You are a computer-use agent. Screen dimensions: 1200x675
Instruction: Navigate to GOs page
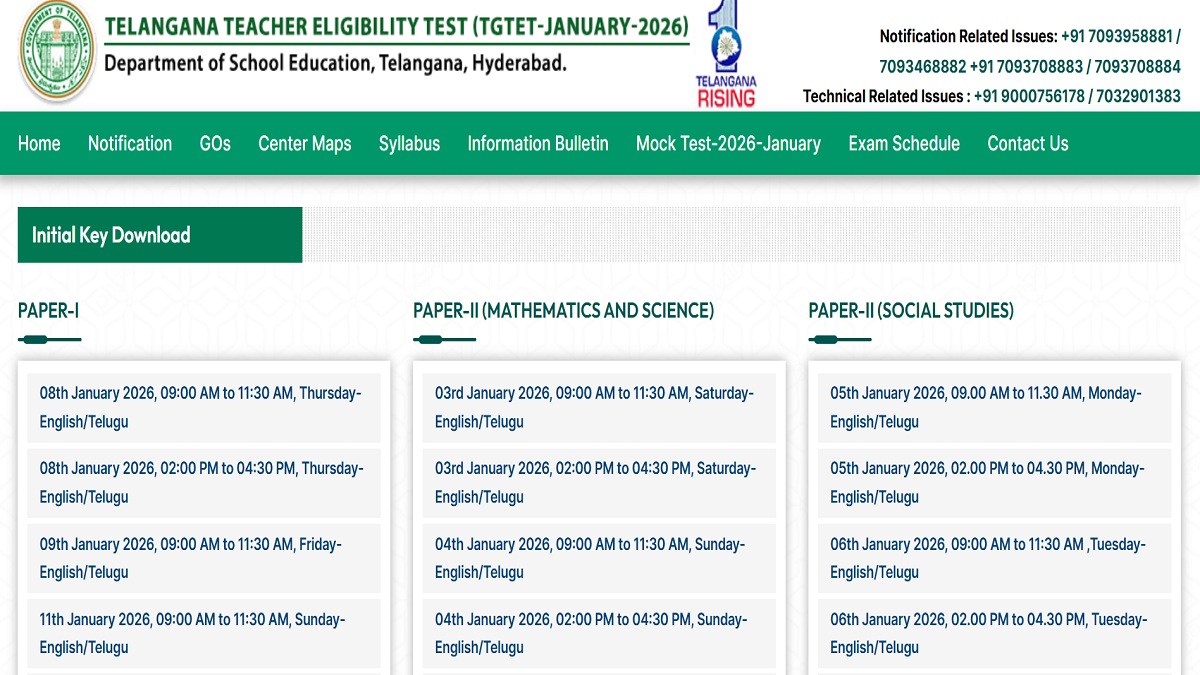click(214, 143)
